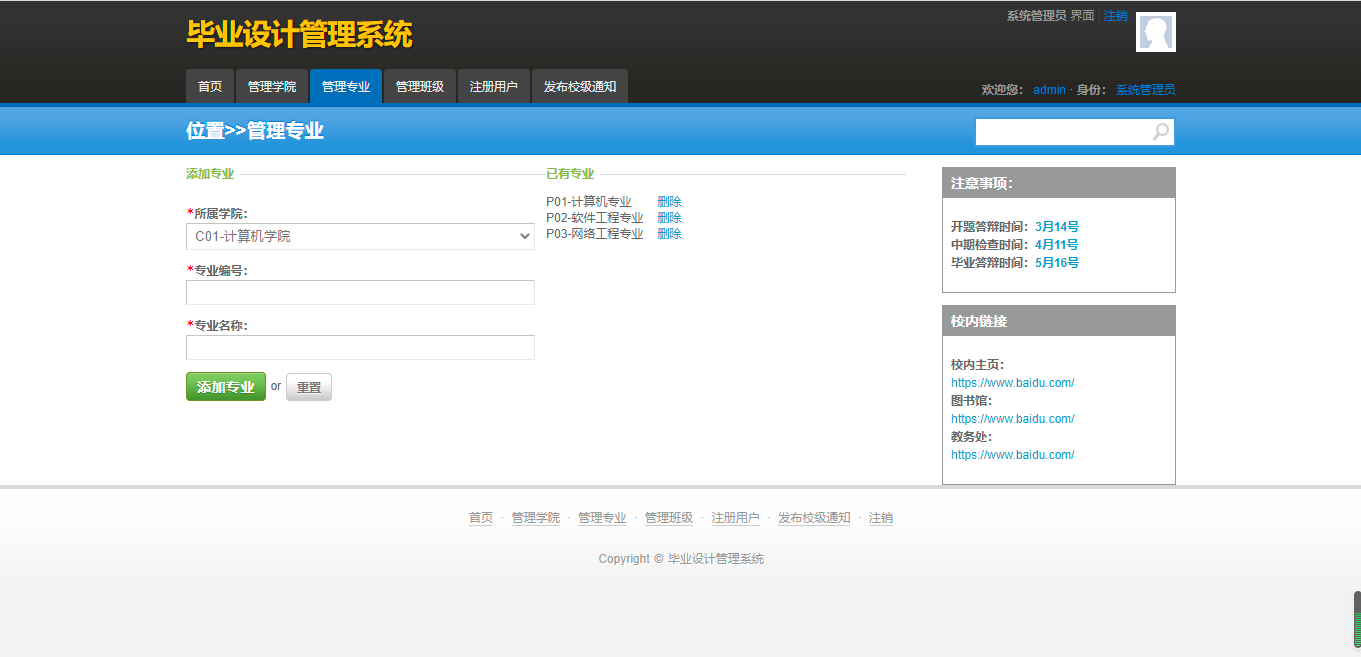Switch to the 管理学院 tab
This screenshot has height=657, width=1361.
tap(272, 87)
